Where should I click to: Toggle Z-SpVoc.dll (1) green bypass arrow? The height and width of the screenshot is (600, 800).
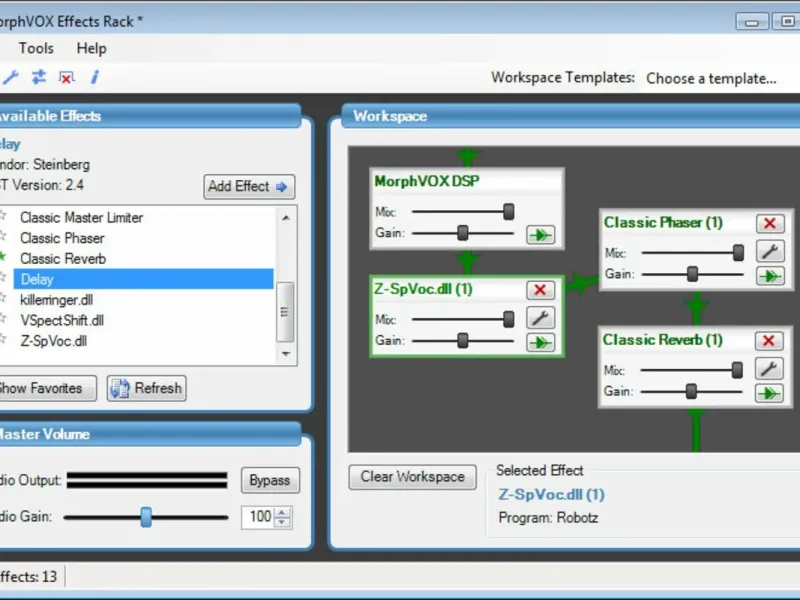tap(540, 342)
